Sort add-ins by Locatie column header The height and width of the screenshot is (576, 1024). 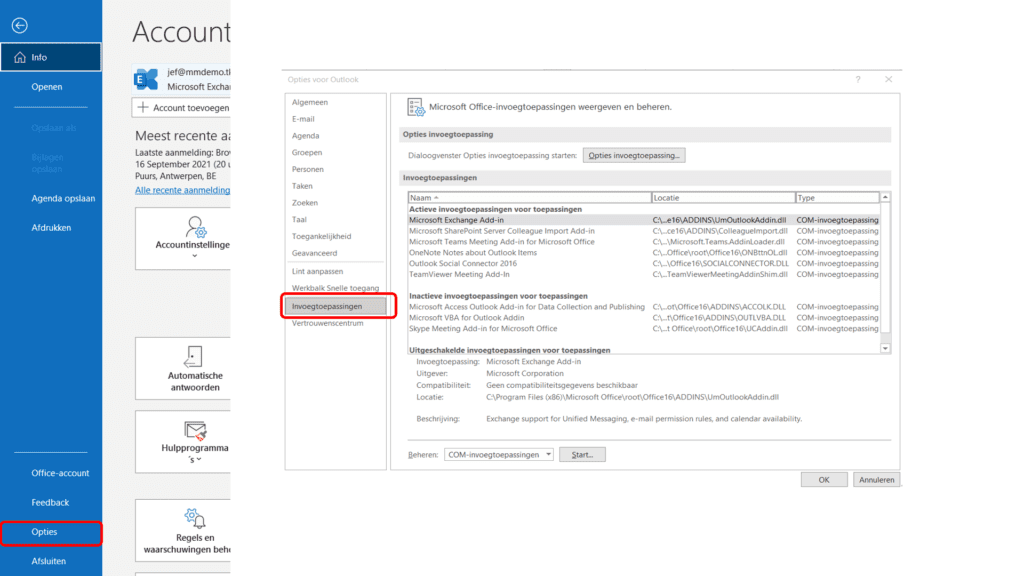(x=723, y=197)
